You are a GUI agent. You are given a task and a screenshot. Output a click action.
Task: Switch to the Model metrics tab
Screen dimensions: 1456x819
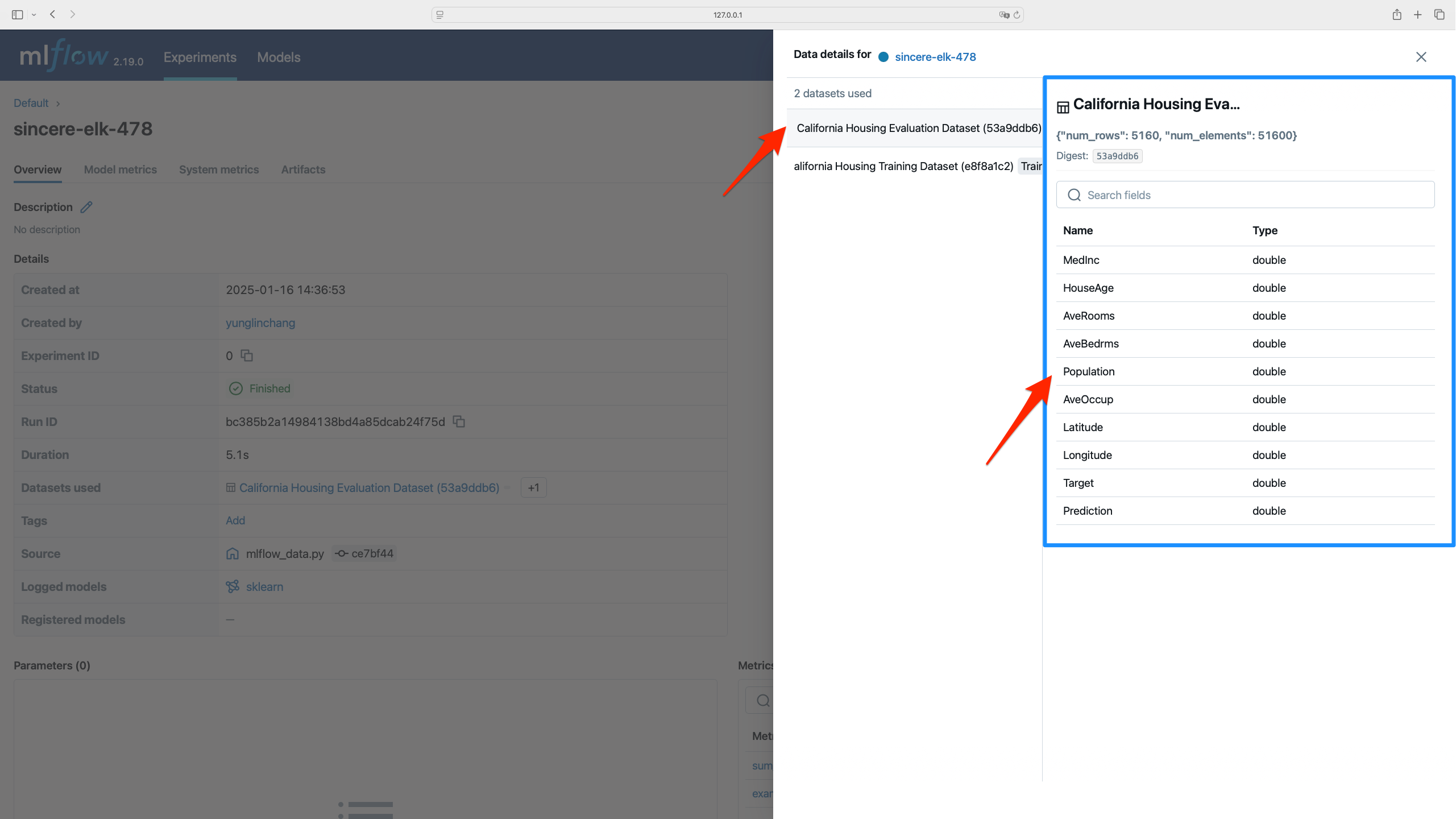point(120,169)
